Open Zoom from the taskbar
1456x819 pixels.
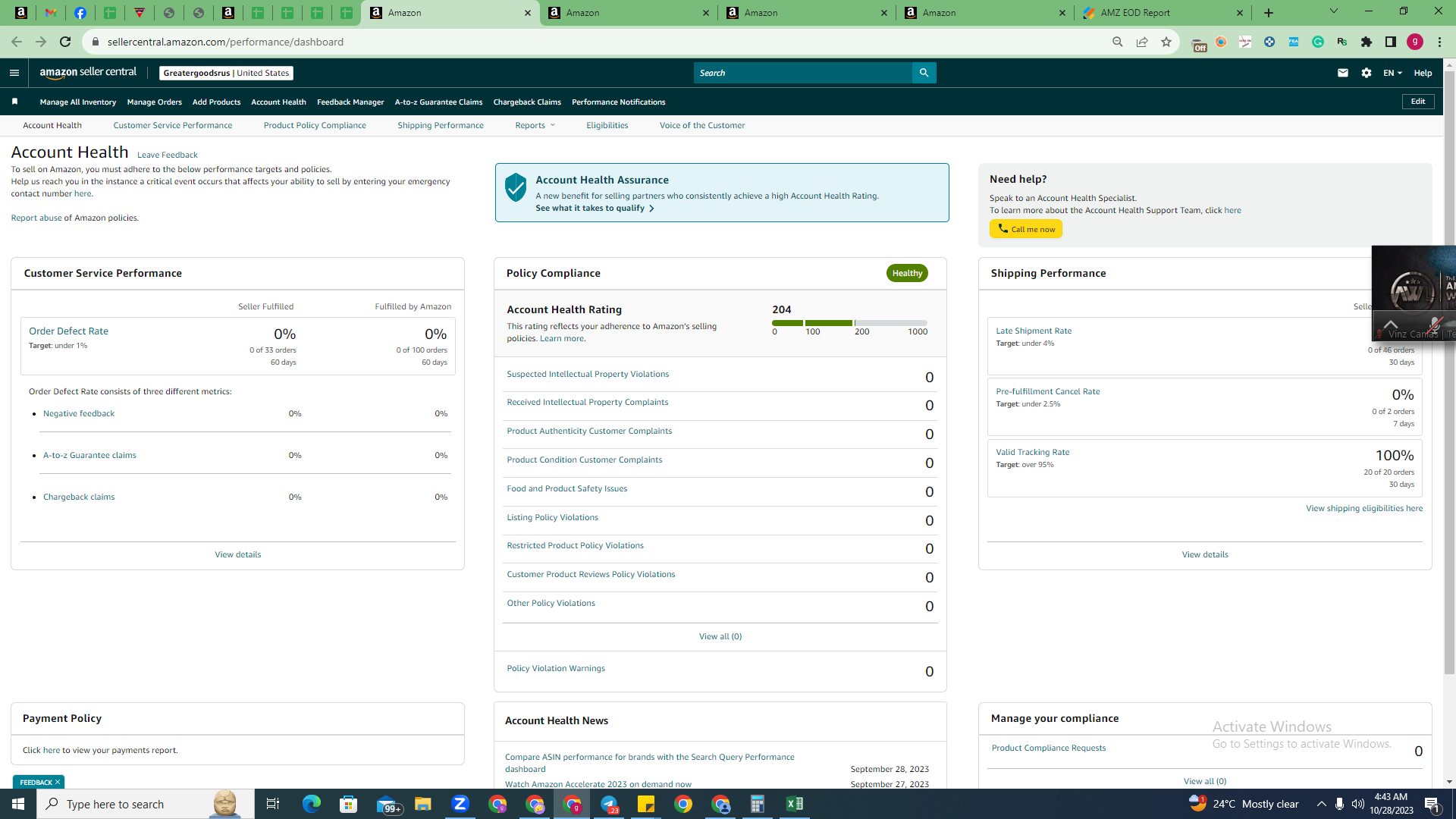pos(460,804)
